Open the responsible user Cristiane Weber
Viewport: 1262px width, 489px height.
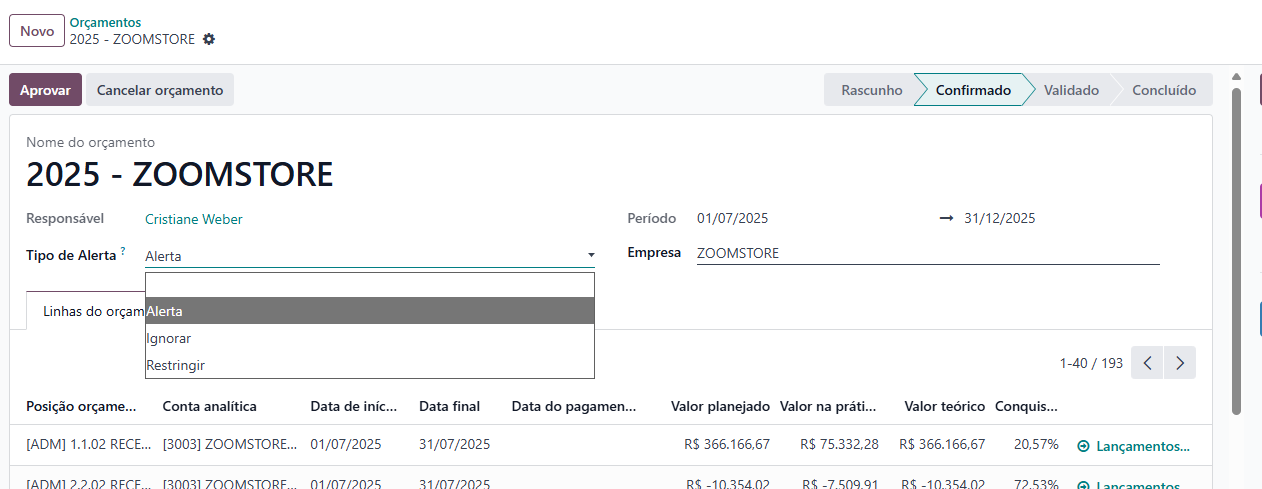tap(194, 219)
